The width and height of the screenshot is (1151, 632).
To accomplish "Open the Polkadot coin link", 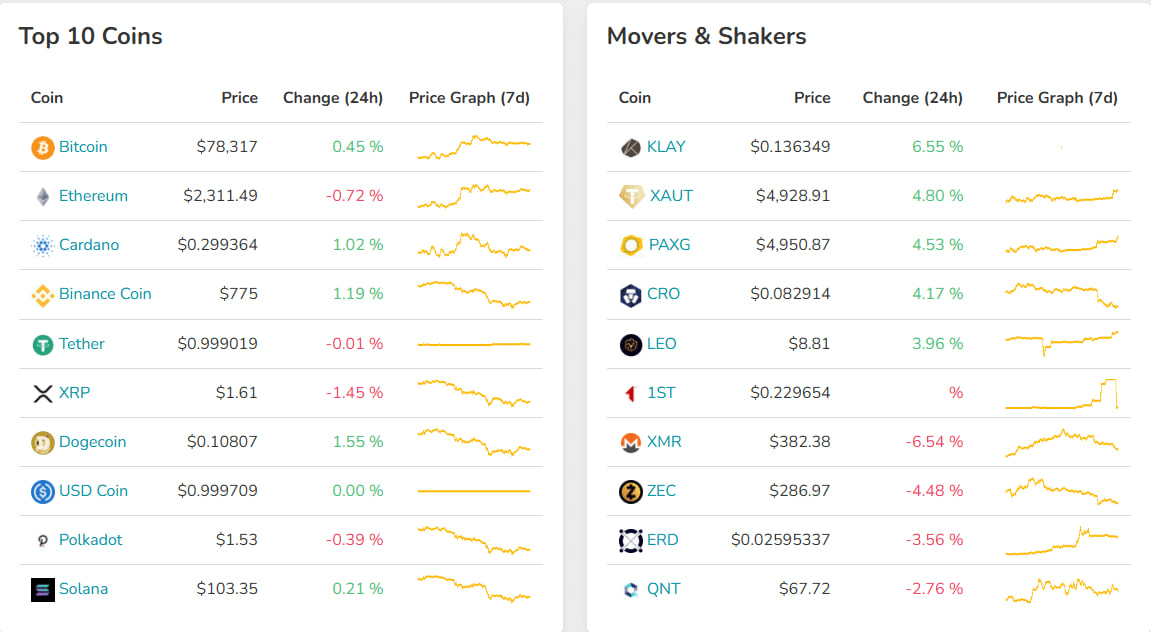I will tap(90, 540).
